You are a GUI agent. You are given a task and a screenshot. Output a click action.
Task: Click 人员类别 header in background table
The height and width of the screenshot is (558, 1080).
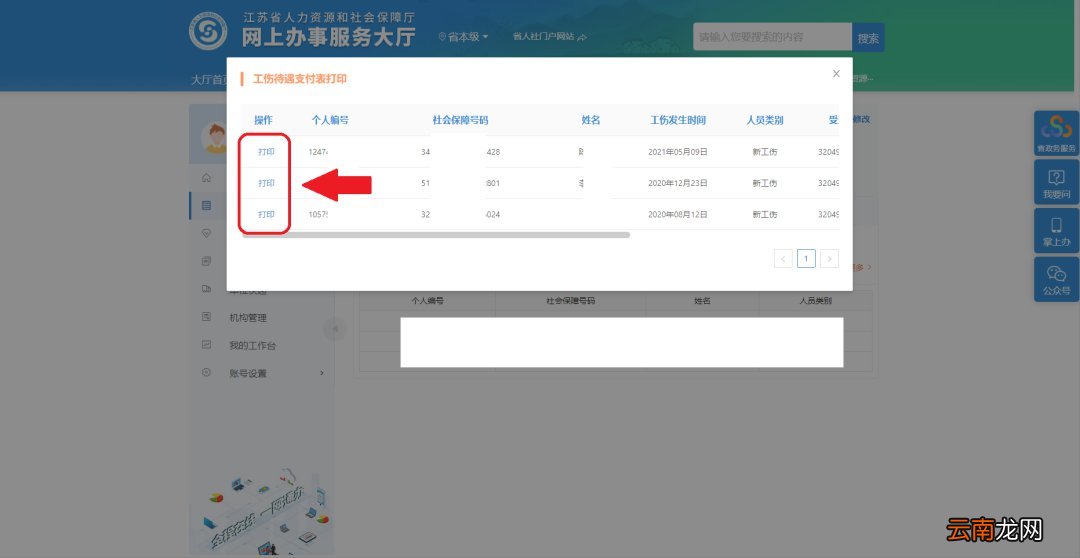pyautogui.click(x=816, y=301)
